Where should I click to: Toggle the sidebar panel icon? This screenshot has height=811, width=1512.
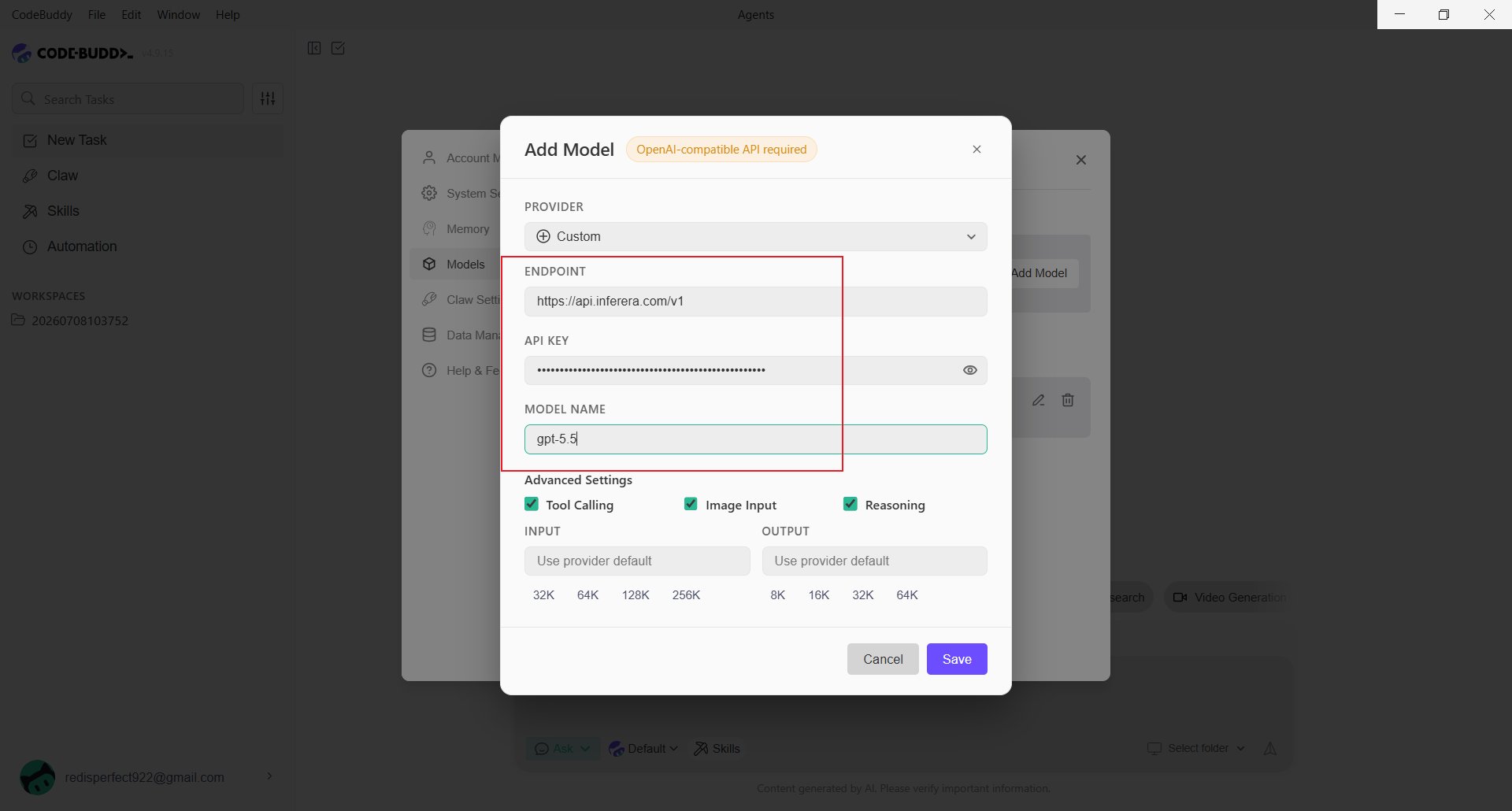pyautogui.click(x=314, y=48)
